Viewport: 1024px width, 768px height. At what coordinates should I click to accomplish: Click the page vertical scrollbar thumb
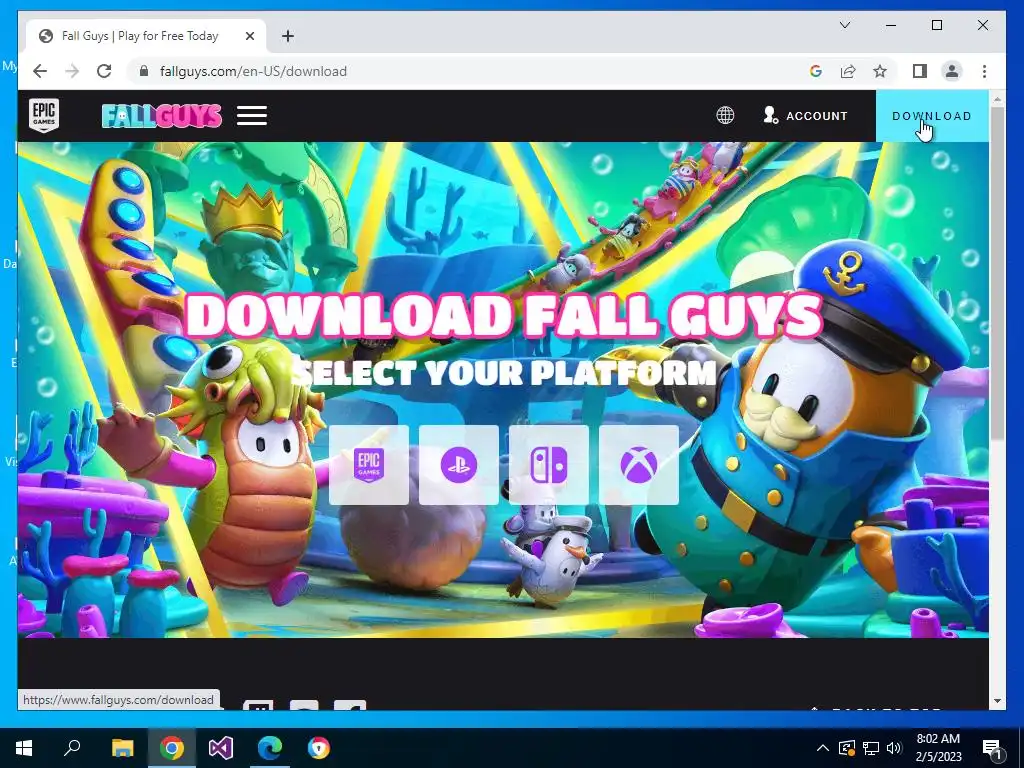click(997, 273)
